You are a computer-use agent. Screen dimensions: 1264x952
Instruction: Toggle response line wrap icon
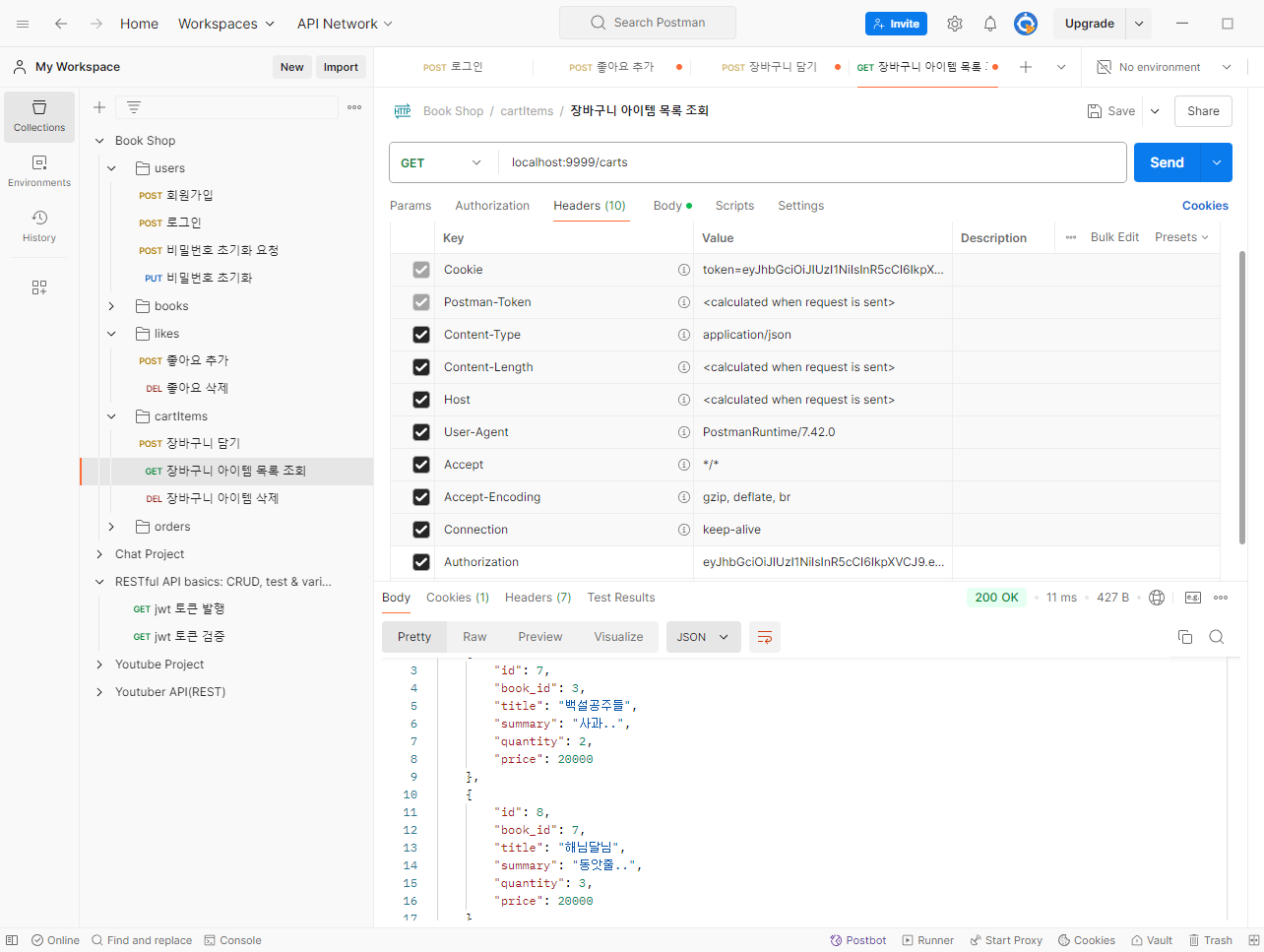click(765, 637)
